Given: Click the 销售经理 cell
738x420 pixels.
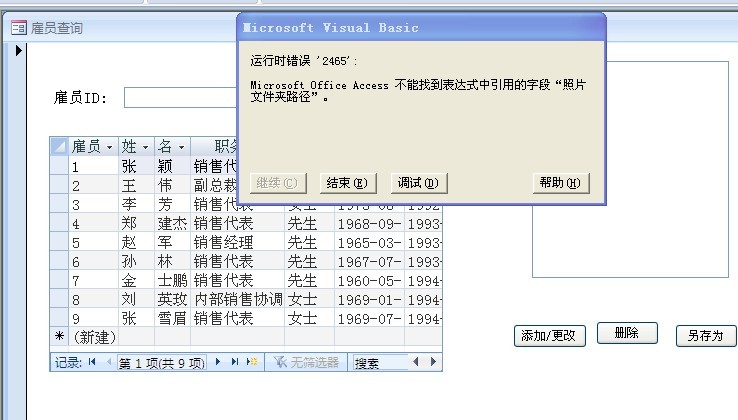Looking at the screenshot, I should pyautogui.click(x=238, y=242).
